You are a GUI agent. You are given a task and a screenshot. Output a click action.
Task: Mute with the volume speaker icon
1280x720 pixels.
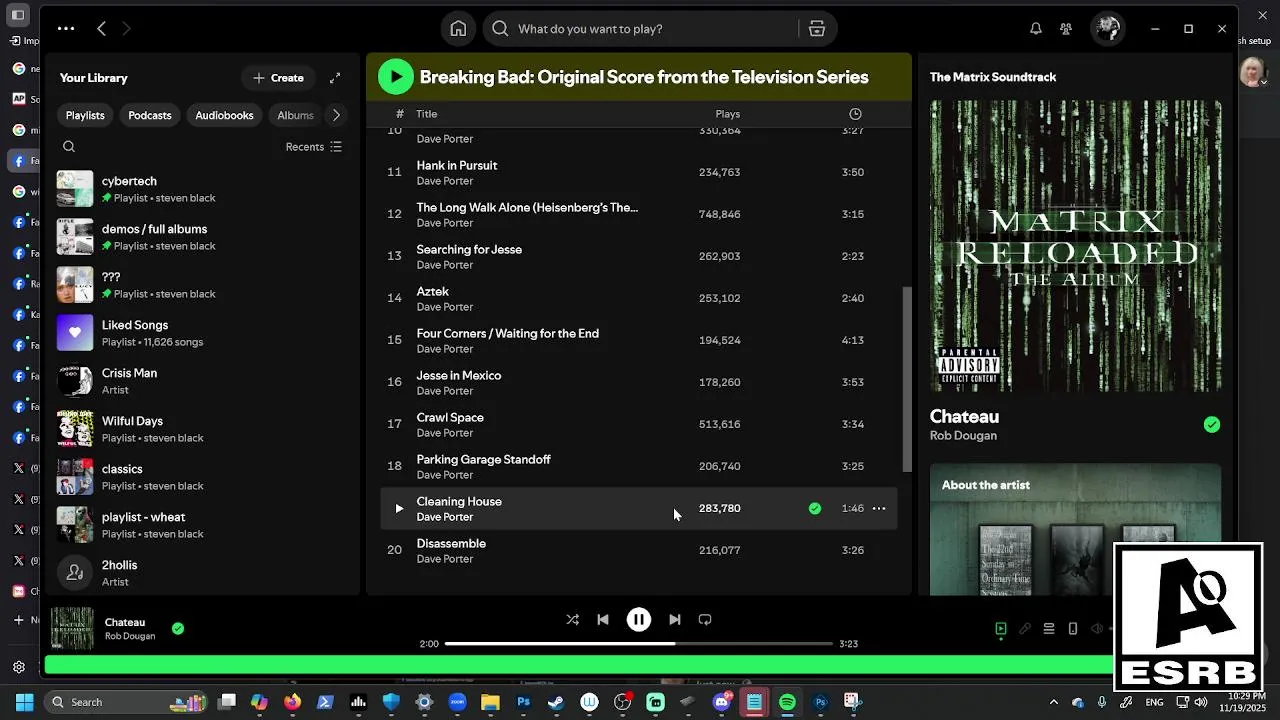(x=1097, y=629)
